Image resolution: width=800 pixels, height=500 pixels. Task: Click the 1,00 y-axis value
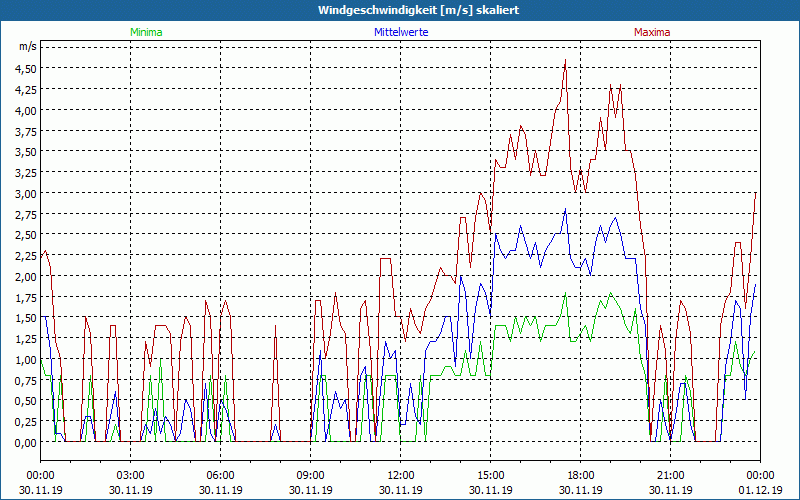pos(28,360)
